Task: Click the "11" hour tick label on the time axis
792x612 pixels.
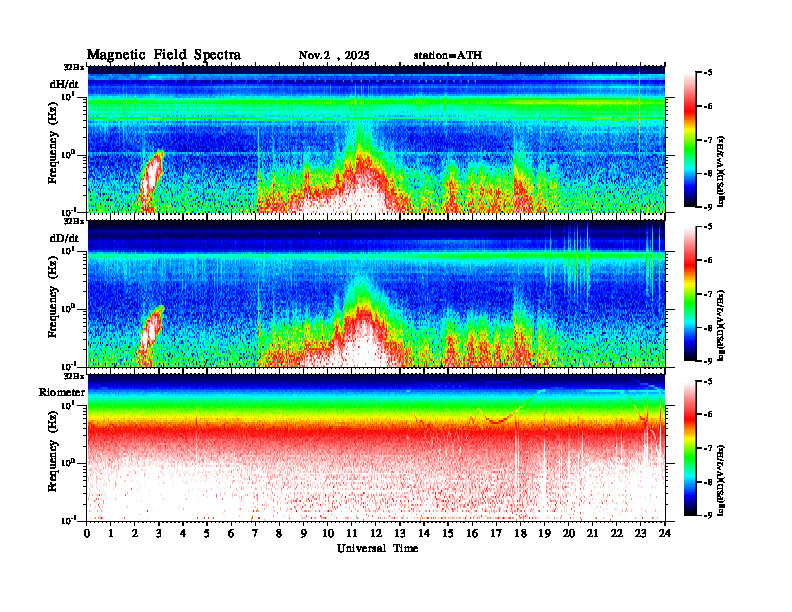Action: pyautogui.click(x=352, y=533)
